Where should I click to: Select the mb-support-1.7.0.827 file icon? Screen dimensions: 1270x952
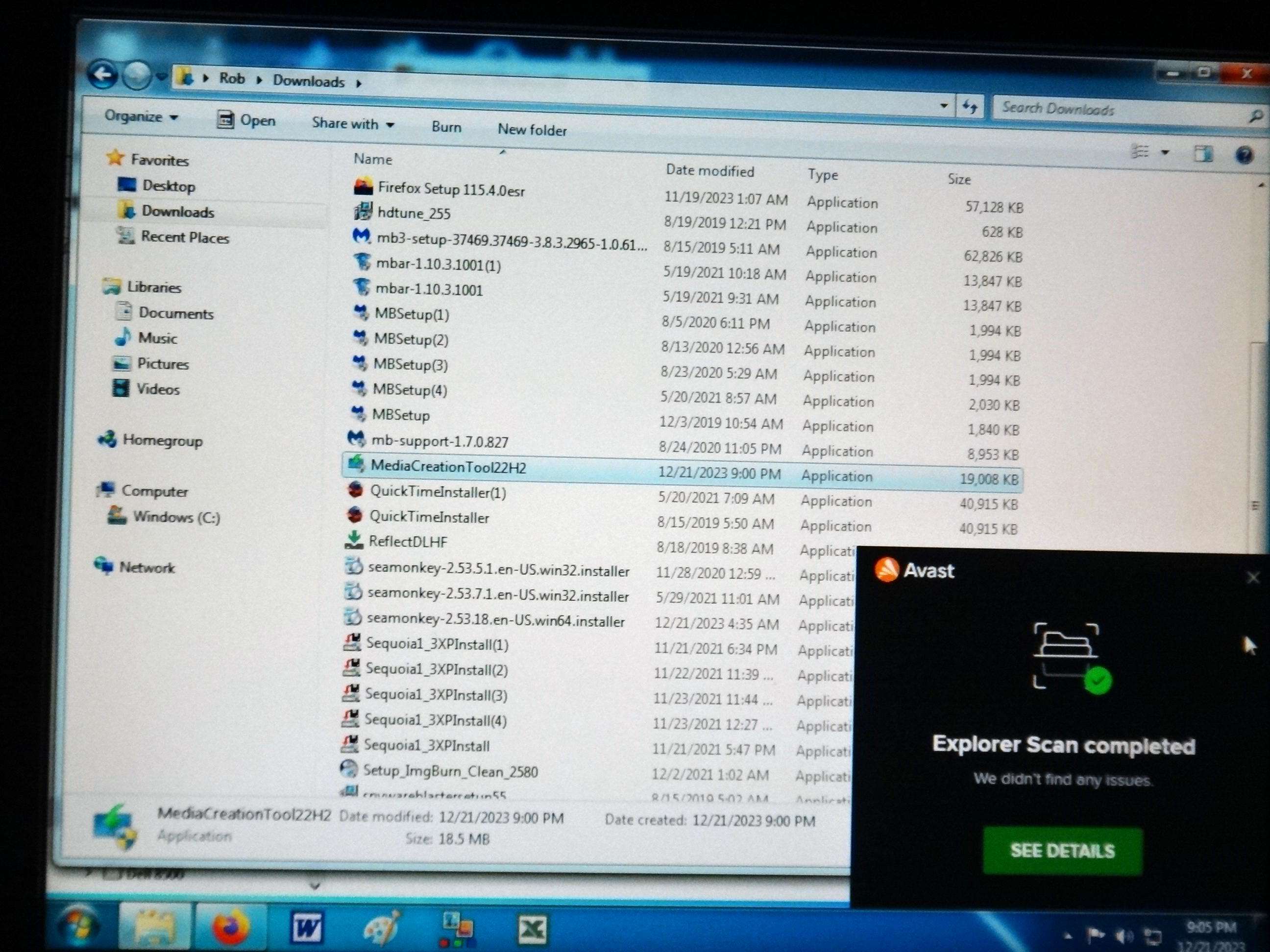tap(357, 439)
